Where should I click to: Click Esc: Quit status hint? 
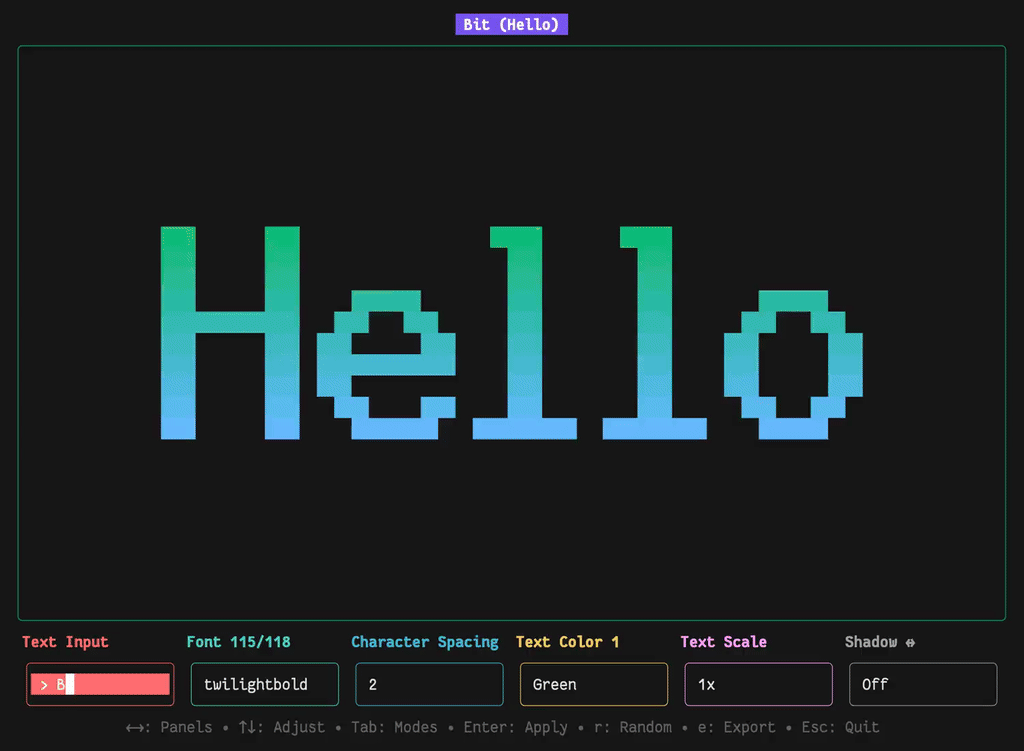click(x=838, y=727)
